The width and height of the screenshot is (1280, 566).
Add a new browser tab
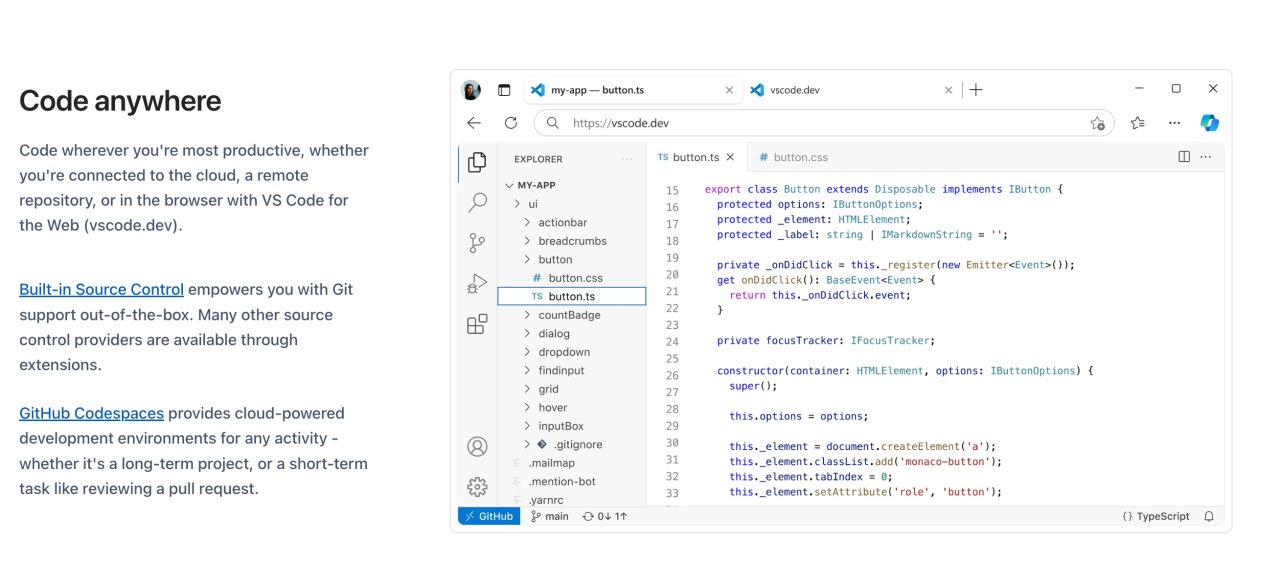point(976,90)
